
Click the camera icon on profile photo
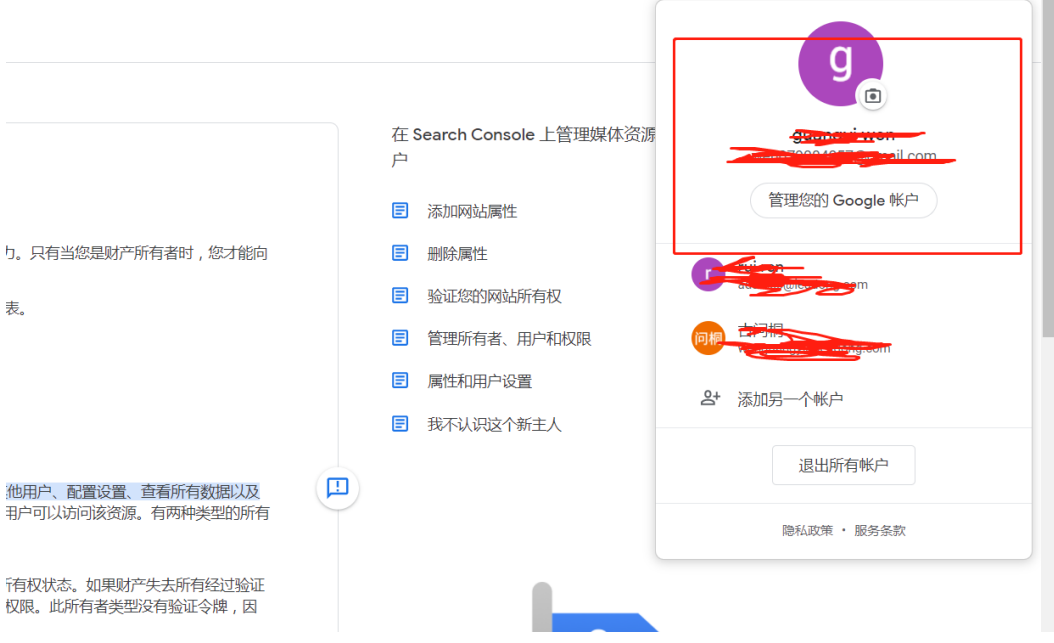872,96
